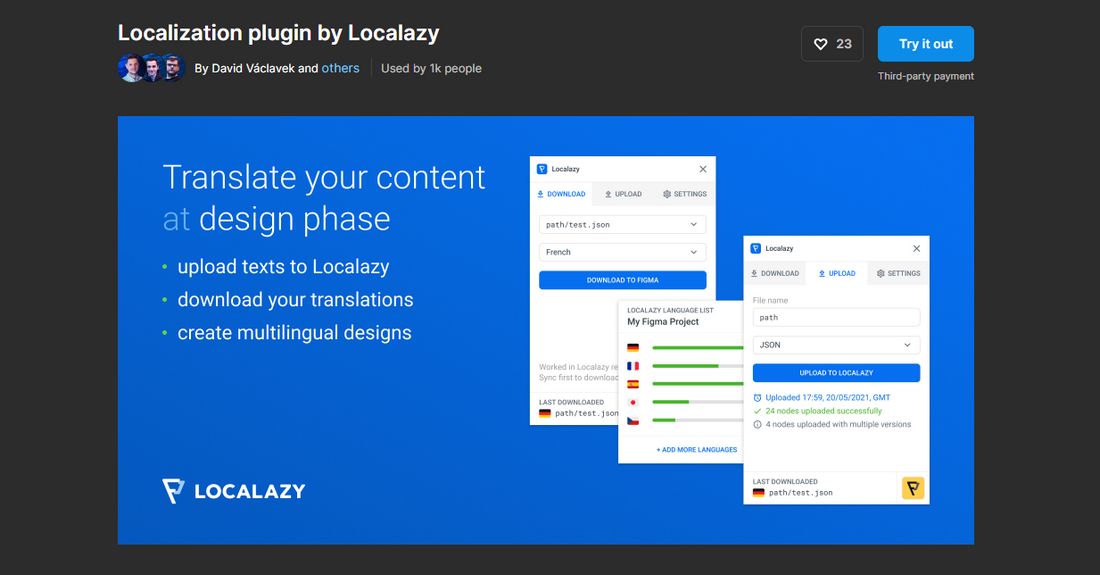Image resolution: width=1100 pixels, height=575 pixels.
Task: Select Upload tab in right panel
Action: point(837,273)
